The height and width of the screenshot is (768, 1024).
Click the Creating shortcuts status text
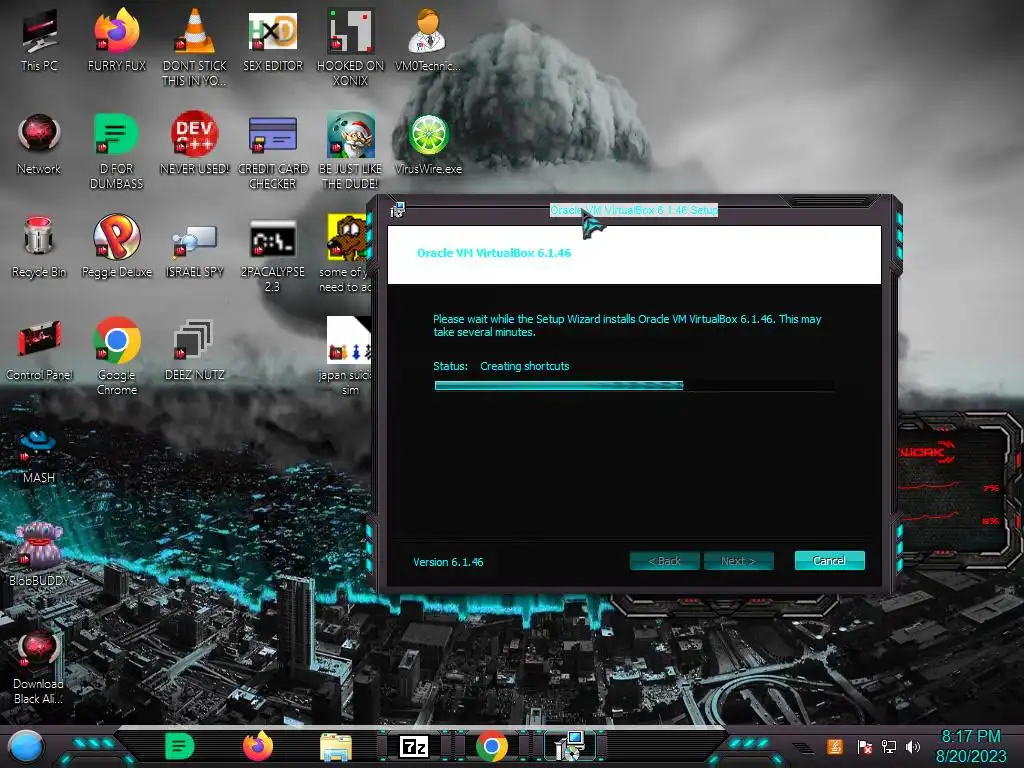(524, 366)
